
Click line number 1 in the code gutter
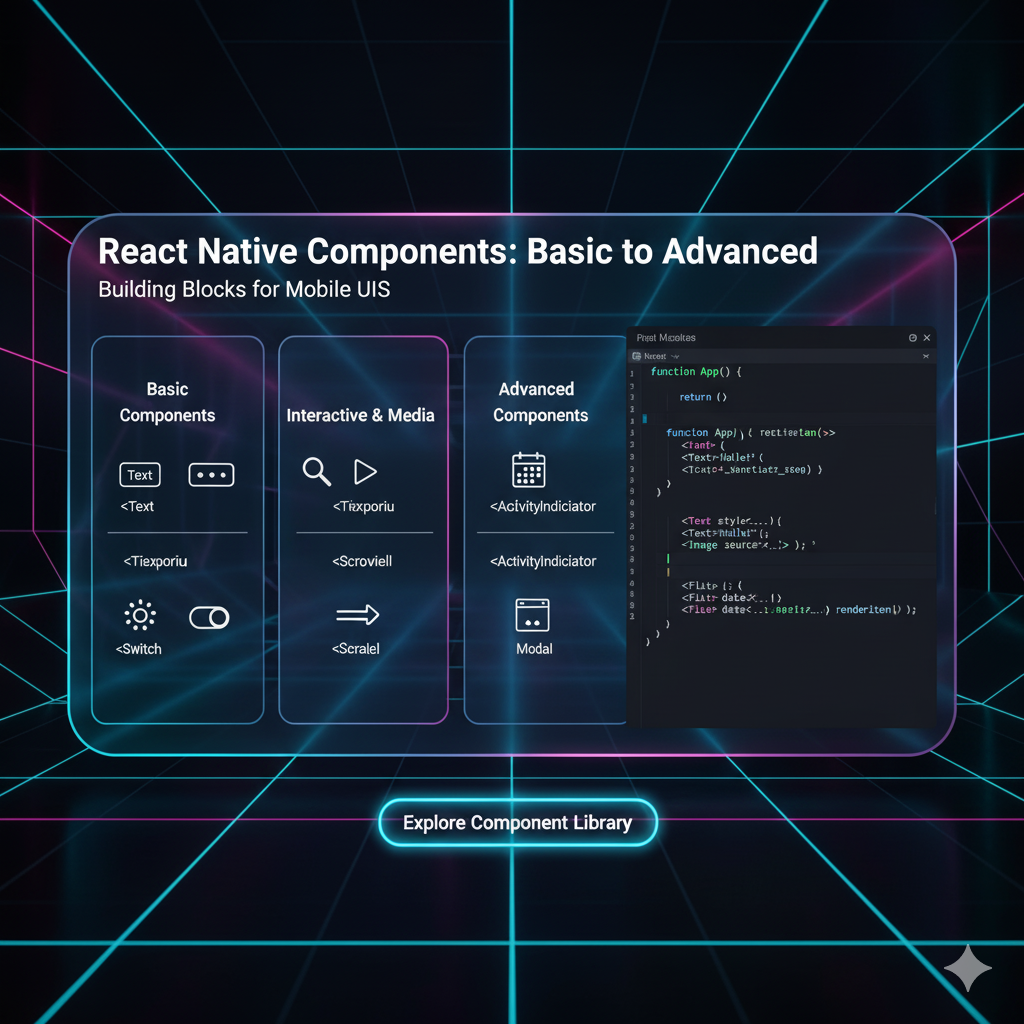pos(633,372)
